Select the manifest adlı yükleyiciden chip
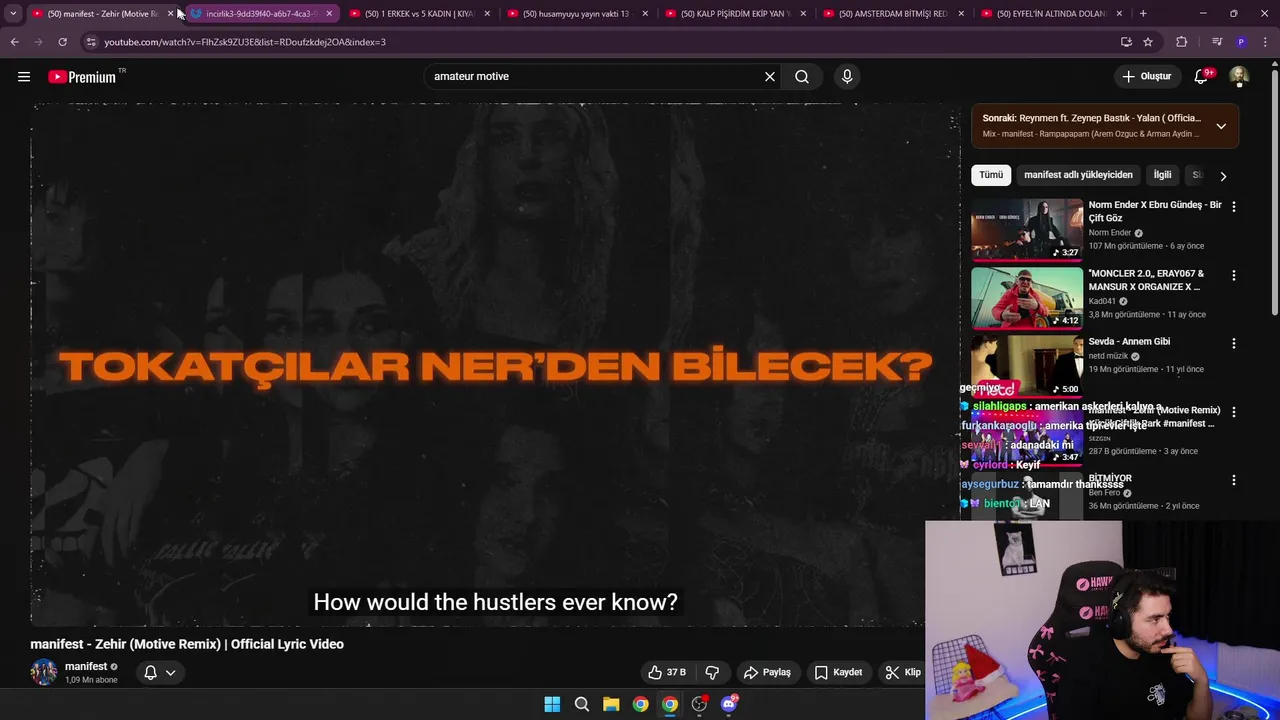Image resolution: width=1280 pixels, height=720 pixels. tap(1078, 175)
